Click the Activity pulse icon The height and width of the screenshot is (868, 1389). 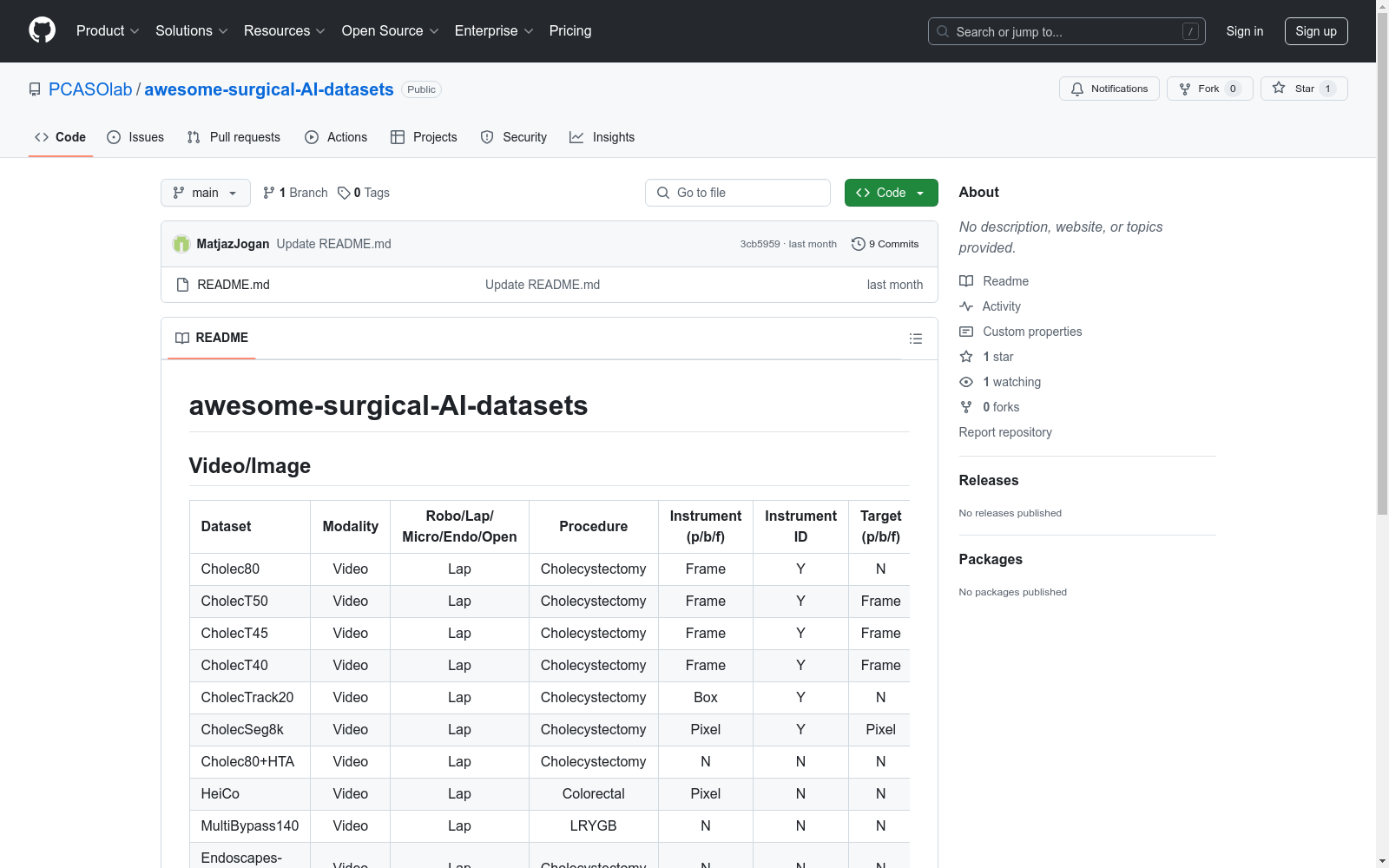pyautogui.click(x=966, y=306)
